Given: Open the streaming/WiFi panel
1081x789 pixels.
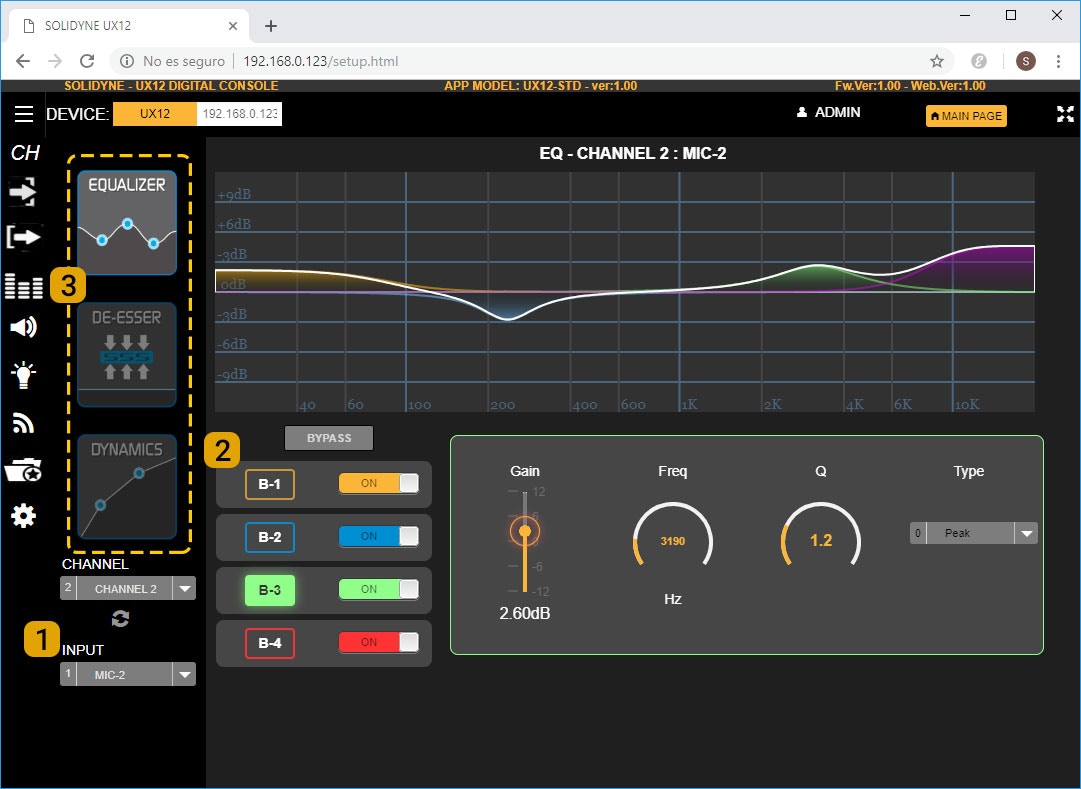Looking at the screenshot, I should (x=22, y=422).
